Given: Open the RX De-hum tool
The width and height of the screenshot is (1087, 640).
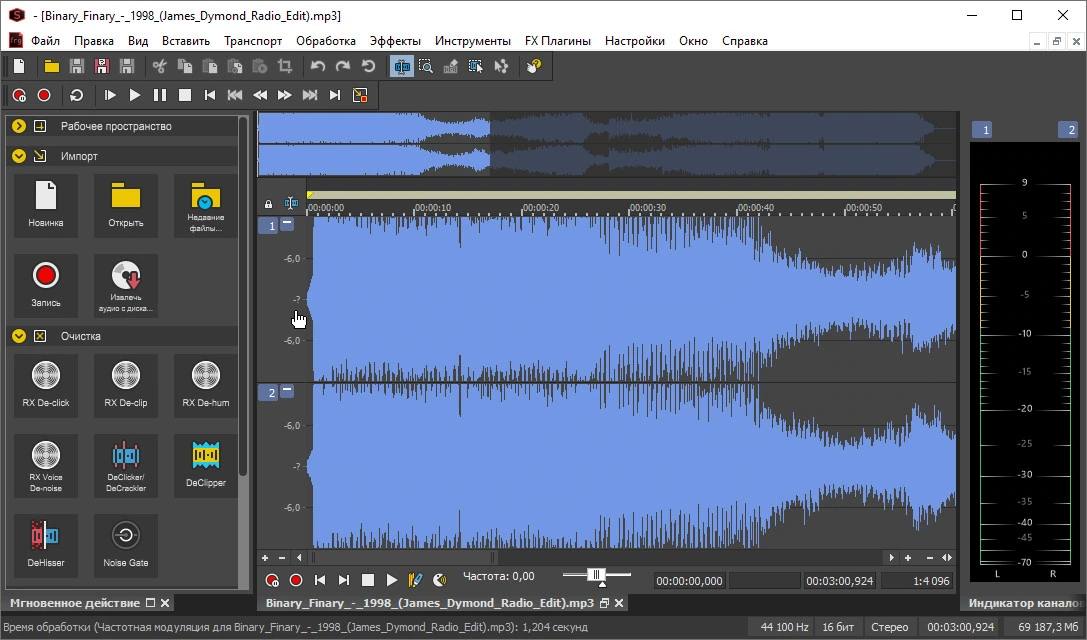Looking at the screenshot, I should 205,386.
